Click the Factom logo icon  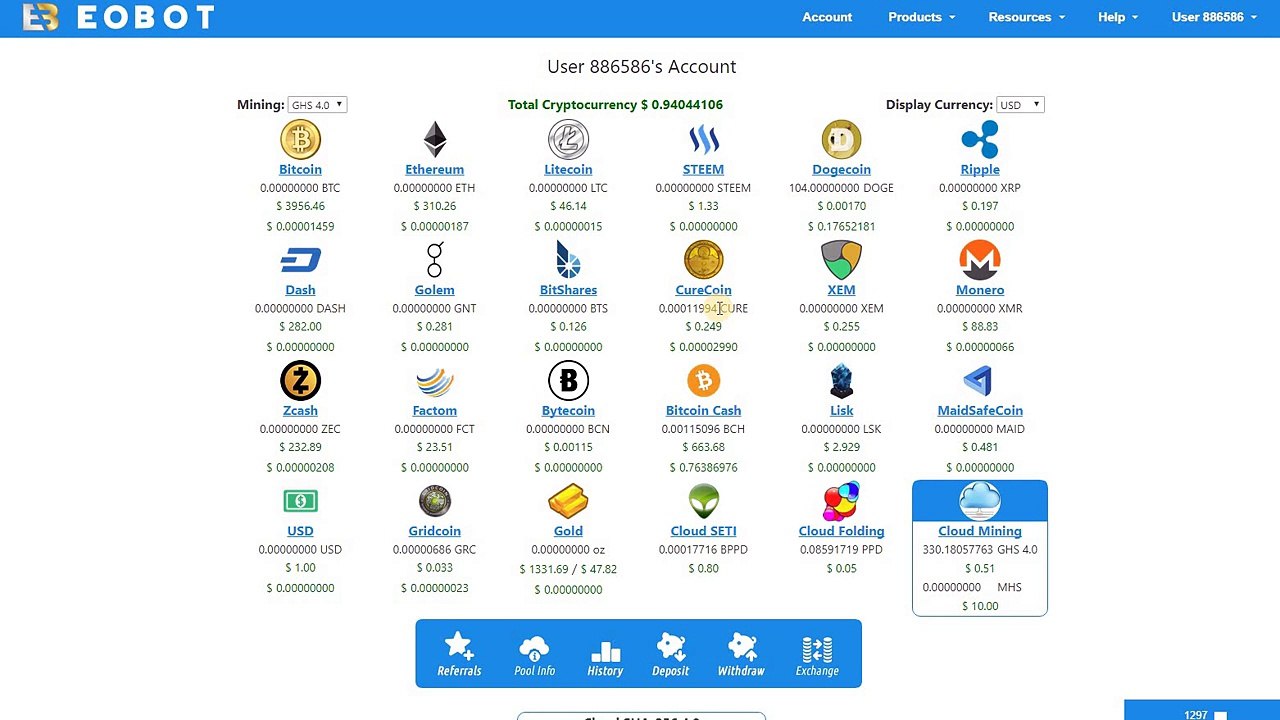435,381
